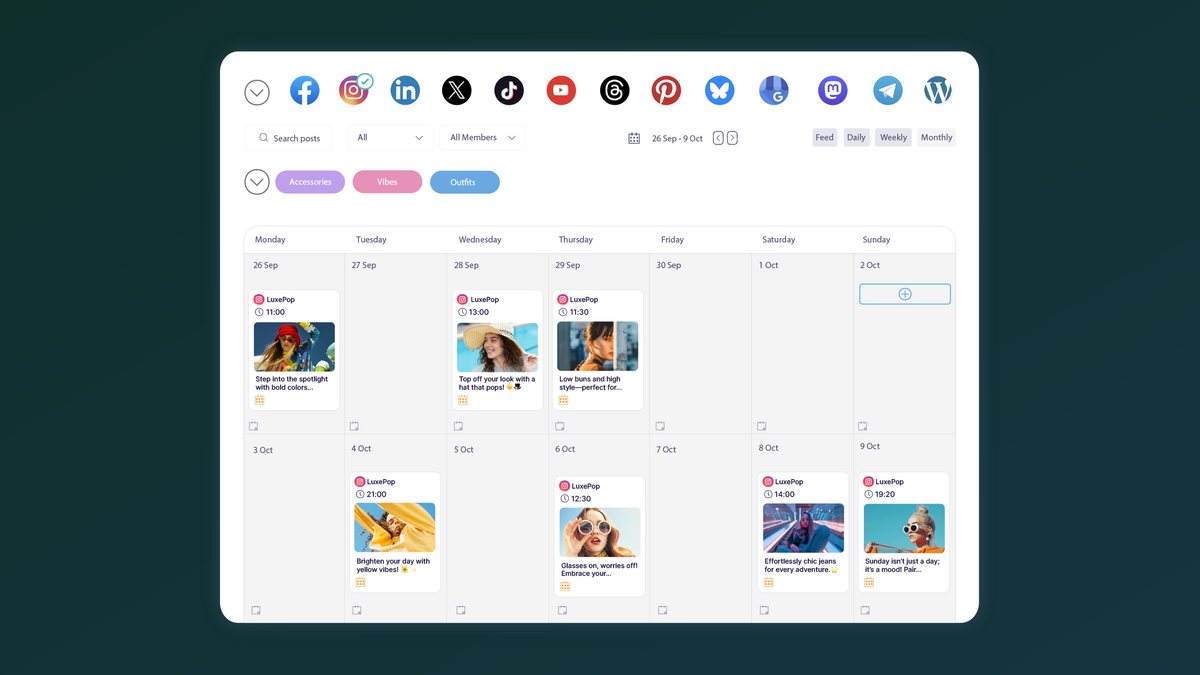Click note icon in 1 Oct cell

tap(762, 426)
